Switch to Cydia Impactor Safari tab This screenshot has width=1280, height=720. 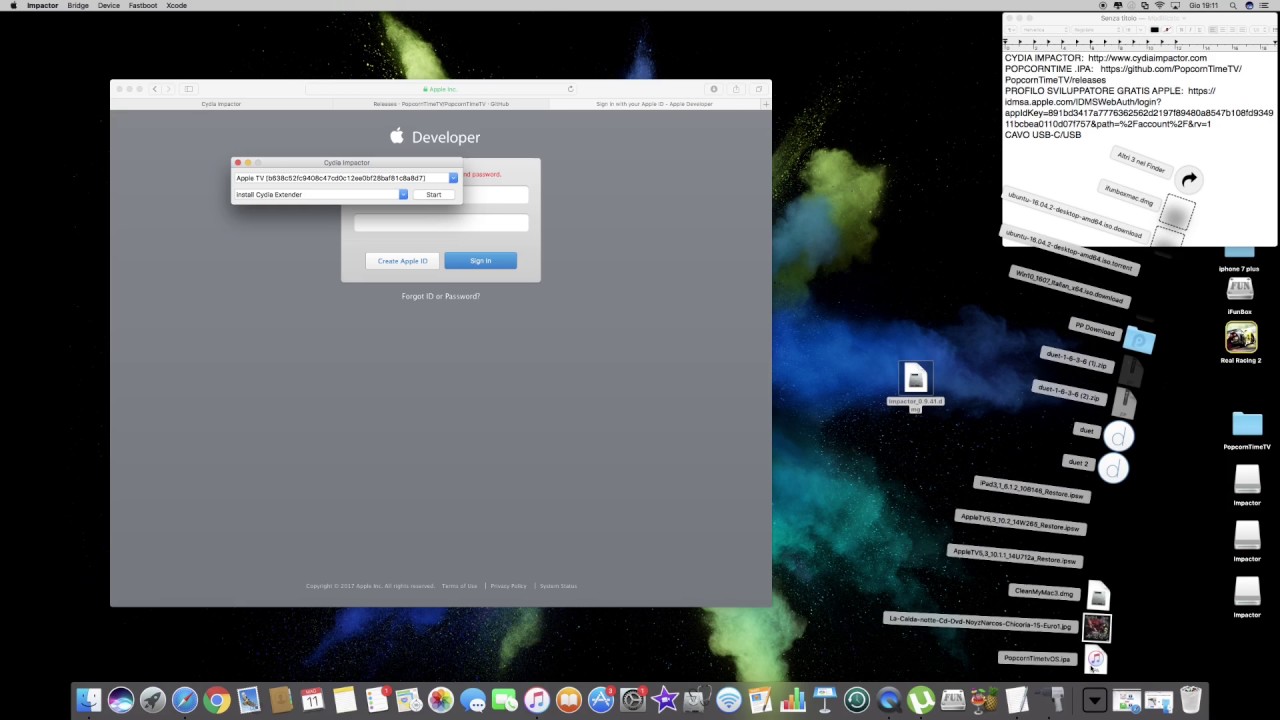click(x=221, y=104)
